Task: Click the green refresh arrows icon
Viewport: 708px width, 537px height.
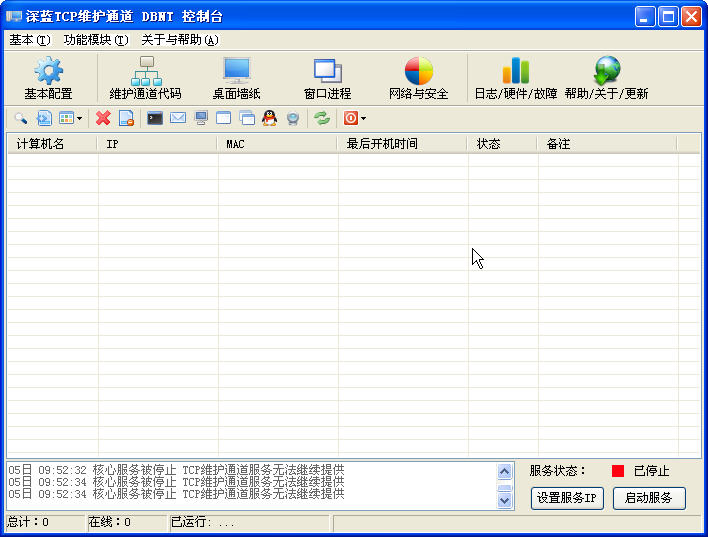Action: point(322,118)
